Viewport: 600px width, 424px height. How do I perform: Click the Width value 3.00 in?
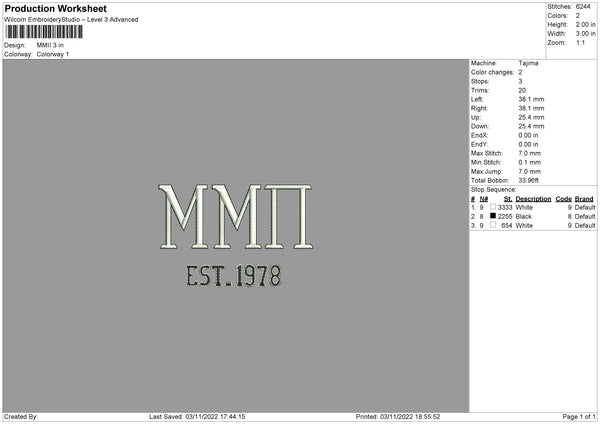[586, 34]
